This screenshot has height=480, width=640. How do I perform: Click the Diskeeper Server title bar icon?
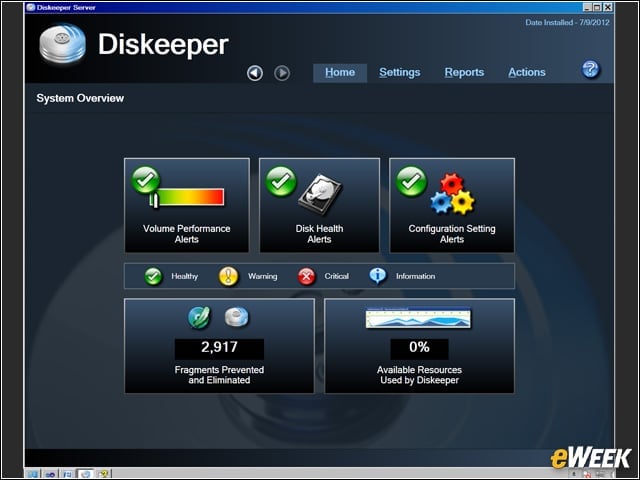31,7
